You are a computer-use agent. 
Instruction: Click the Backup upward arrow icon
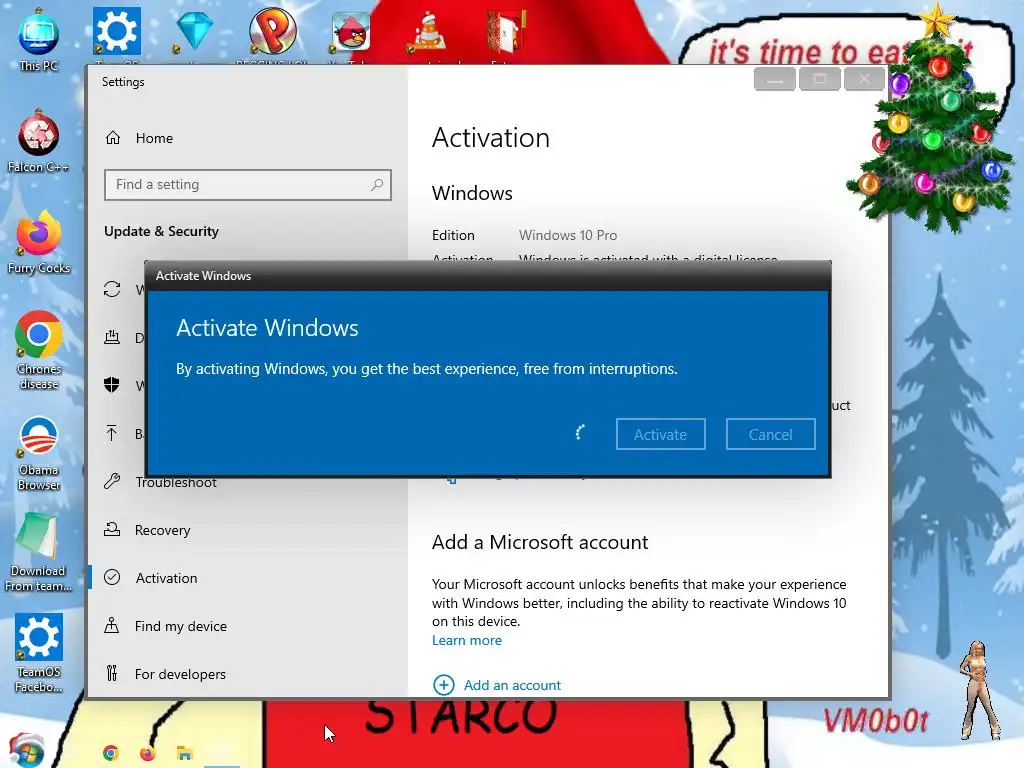pos(112,433)
